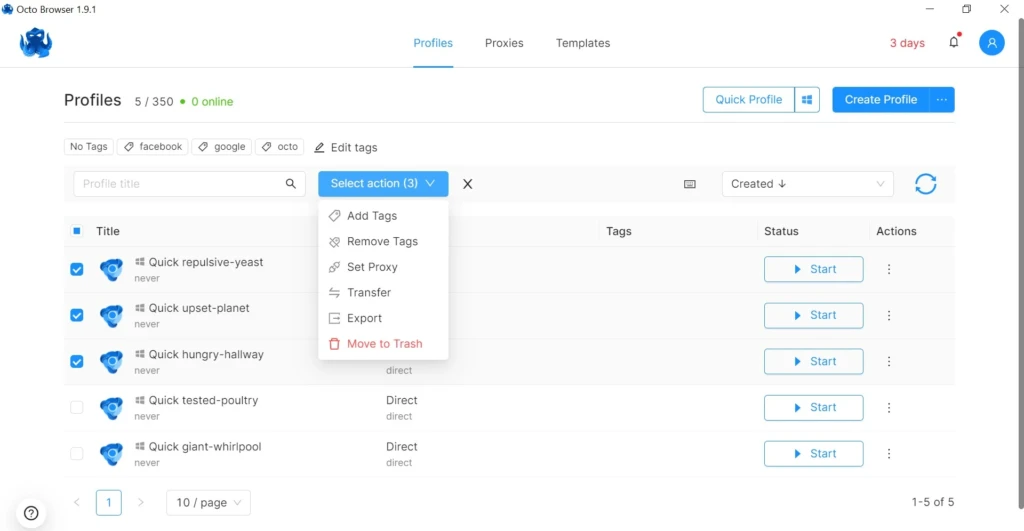Open Create Profile more options arrow

pos(941,100)
